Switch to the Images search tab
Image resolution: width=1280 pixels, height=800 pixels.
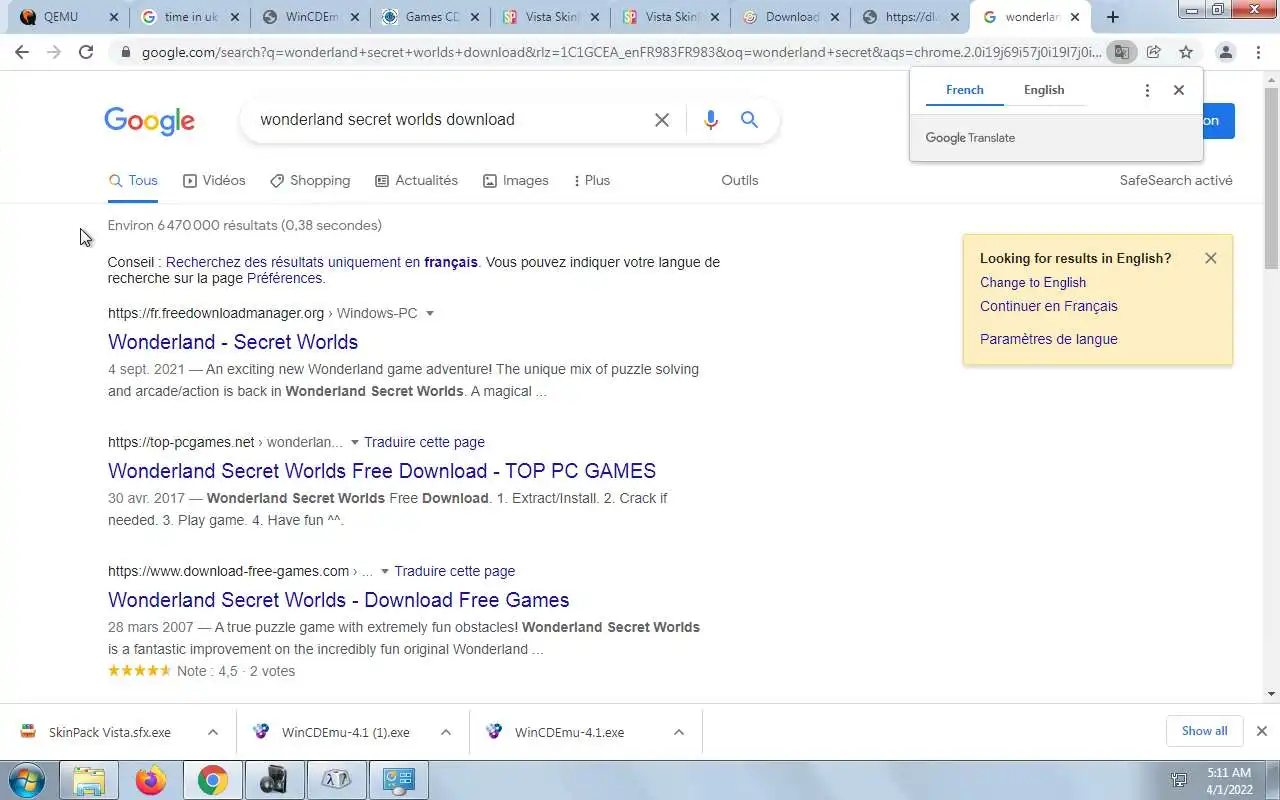click(515, 180)
